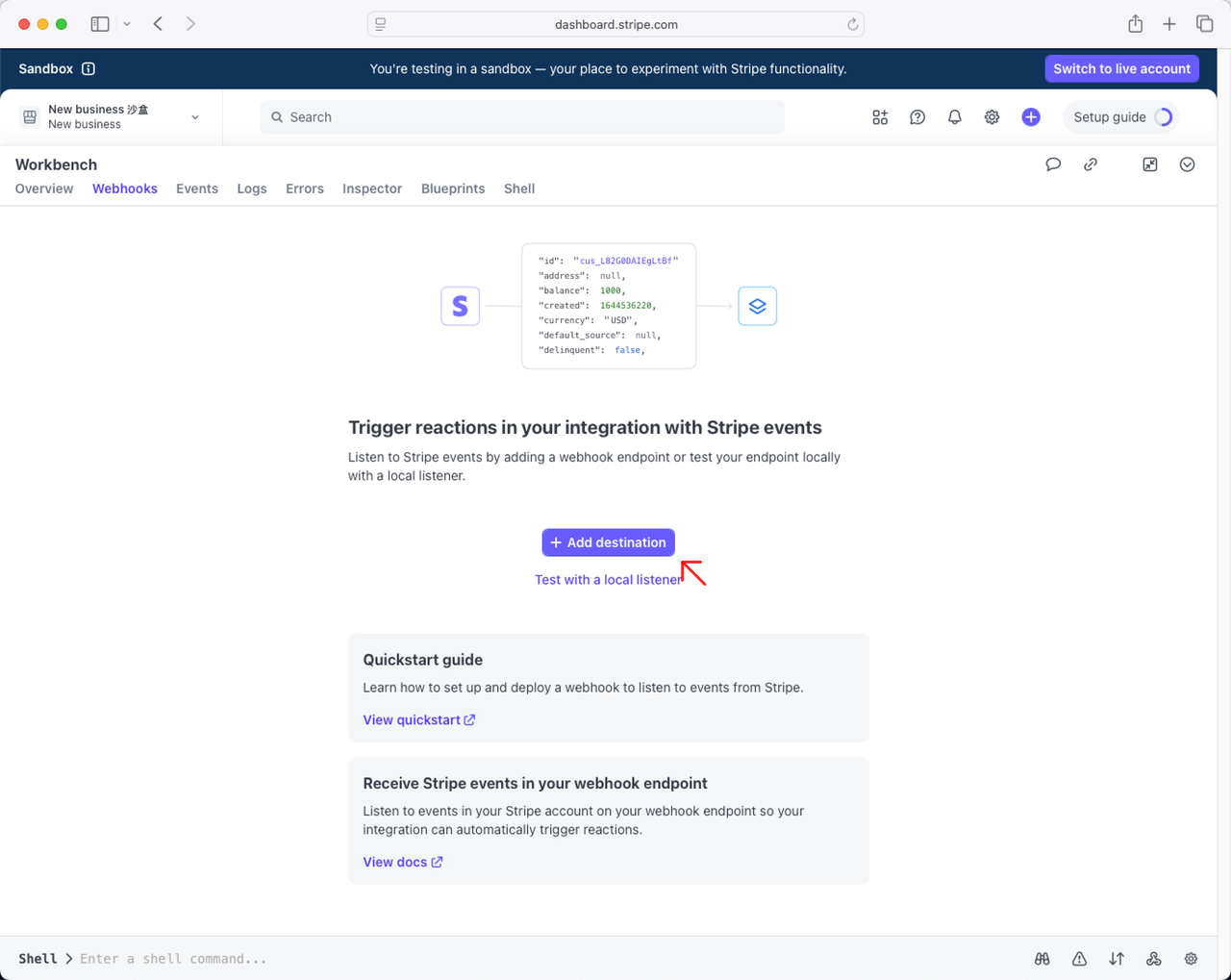Viewport: 1231px width, 980px height.
Task: Collapse Workbench with the circled chevron icon
Action: tap(1188, 164)
